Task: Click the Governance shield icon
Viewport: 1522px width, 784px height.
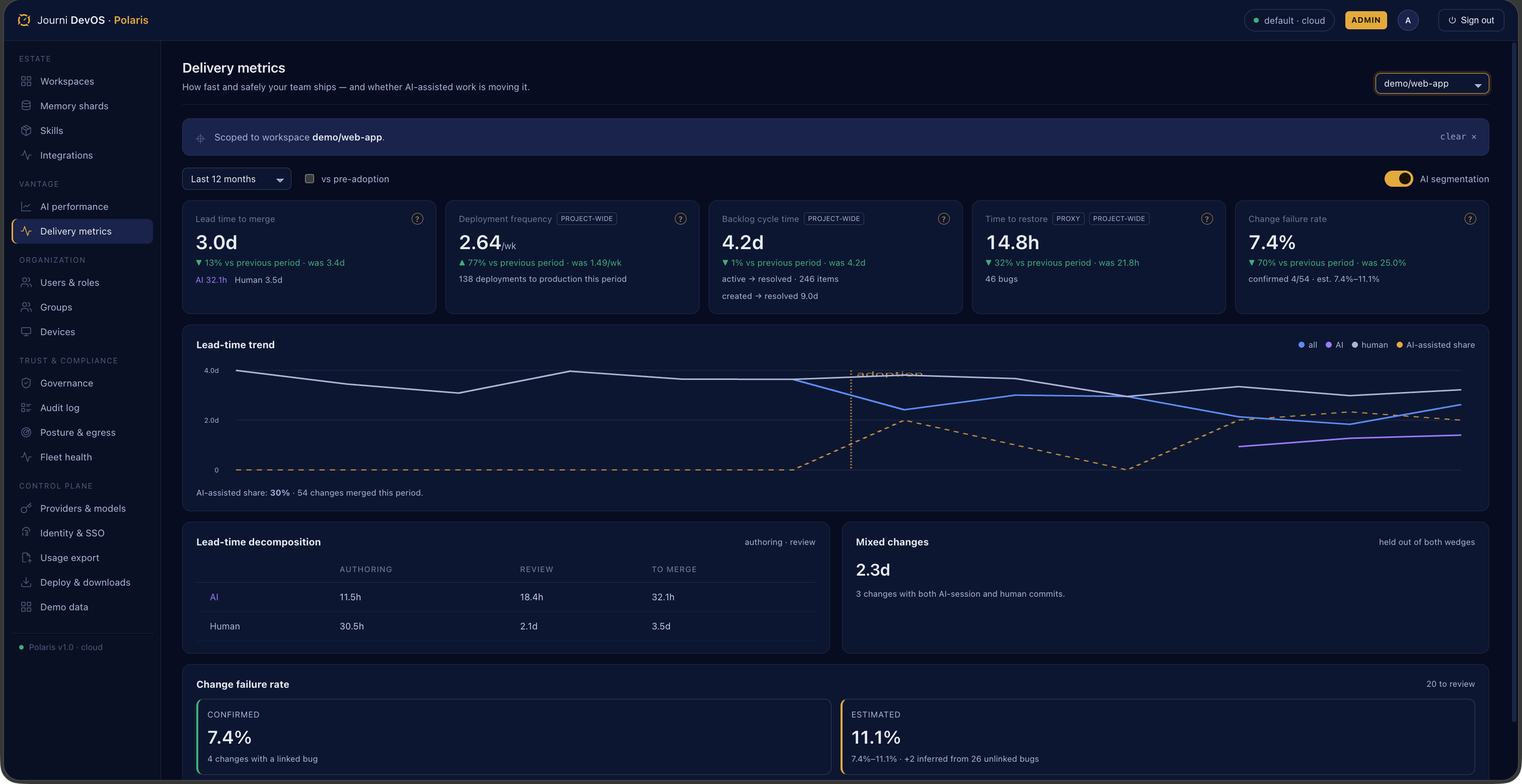Action: pos(26,383)
